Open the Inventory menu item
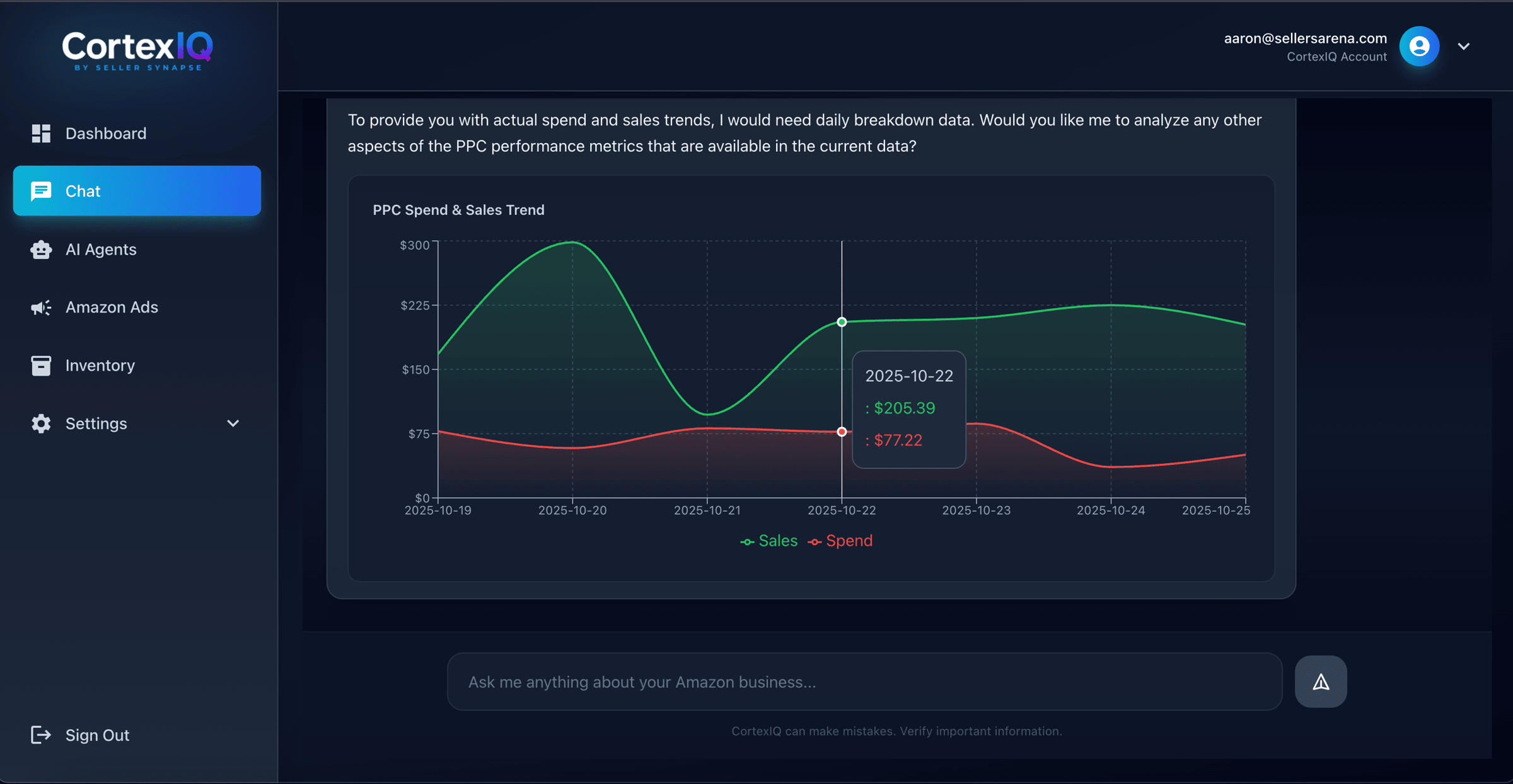Viewport: 1513px width, 784px height. [x=100, y=366]
